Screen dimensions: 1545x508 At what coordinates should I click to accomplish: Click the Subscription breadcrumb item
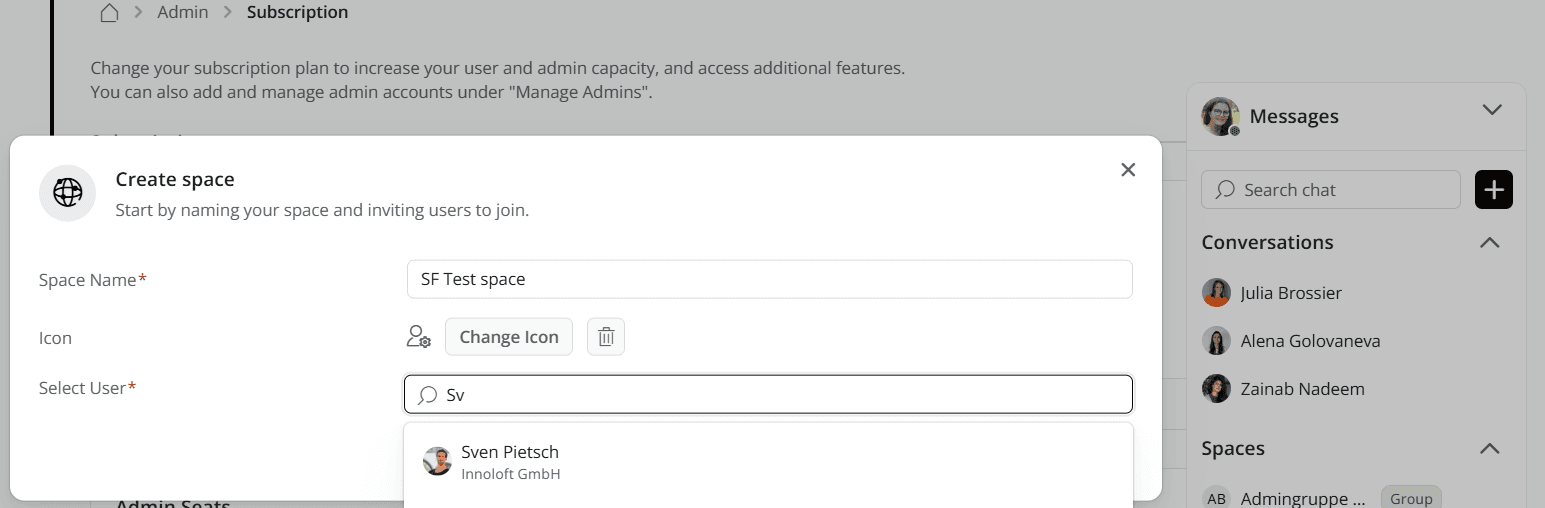pos(297,13)
